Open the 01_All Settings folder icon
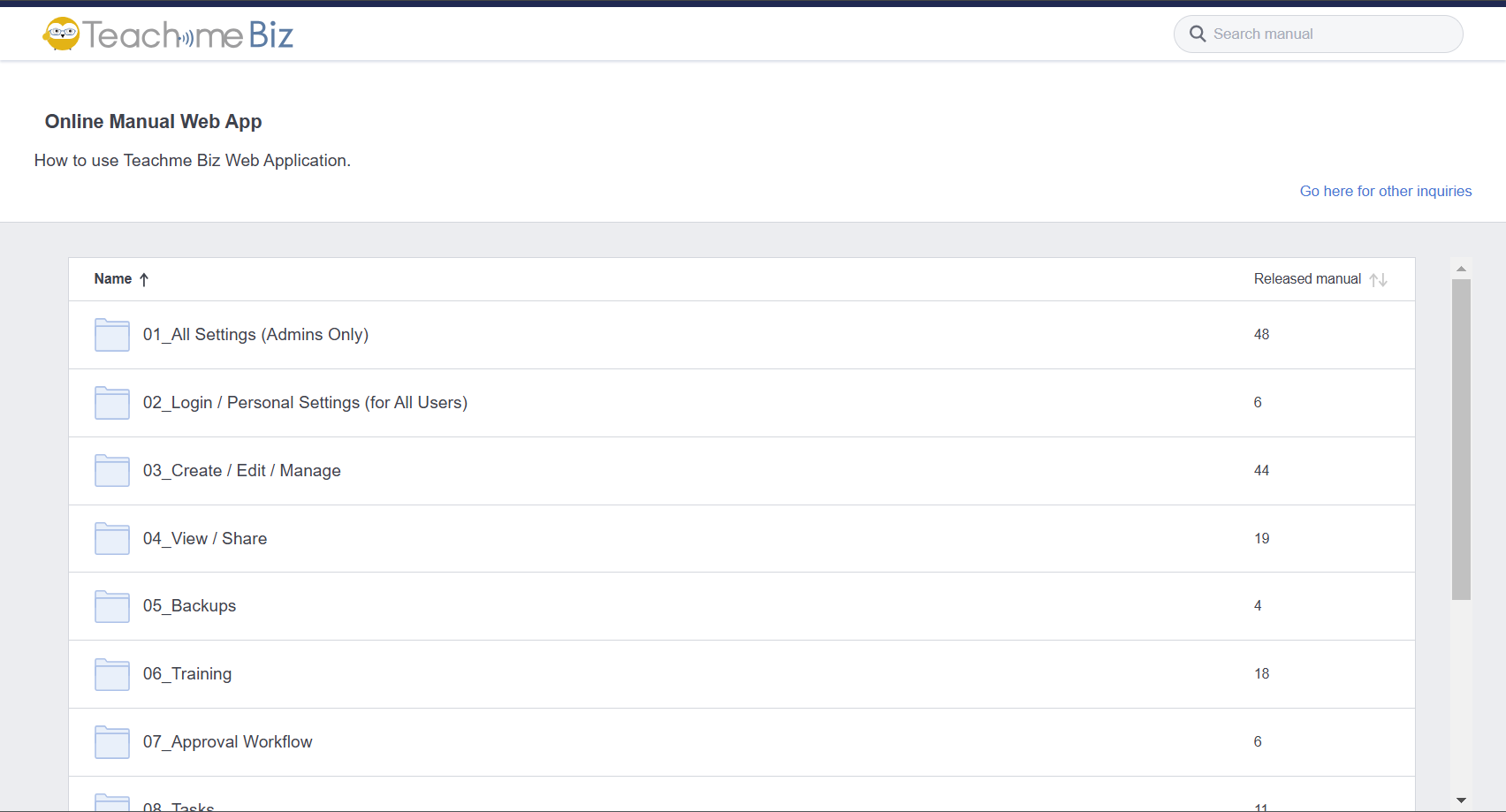The height and width of the screenshot is (812, 1506). tap(112, 335)
